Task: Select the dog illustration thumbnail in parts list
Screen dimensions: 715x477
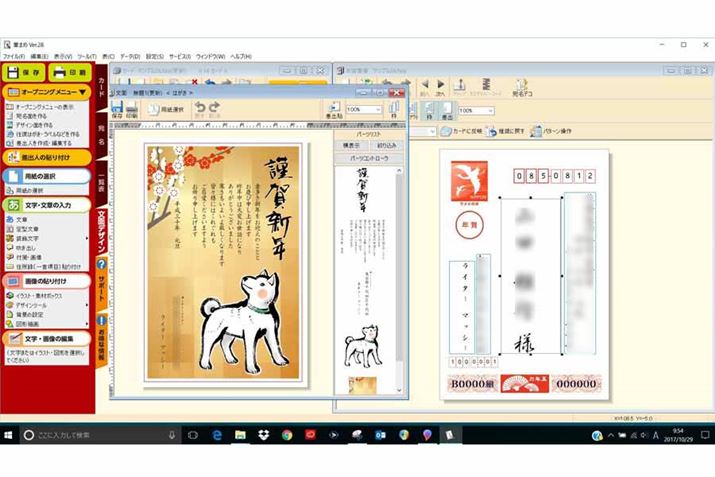Action: pyautogui.click(x=363, y=346)
